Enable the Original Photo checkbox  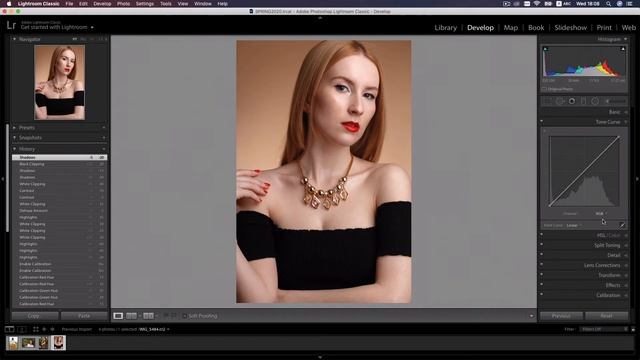pyautogui.click(x=544, y=89)
